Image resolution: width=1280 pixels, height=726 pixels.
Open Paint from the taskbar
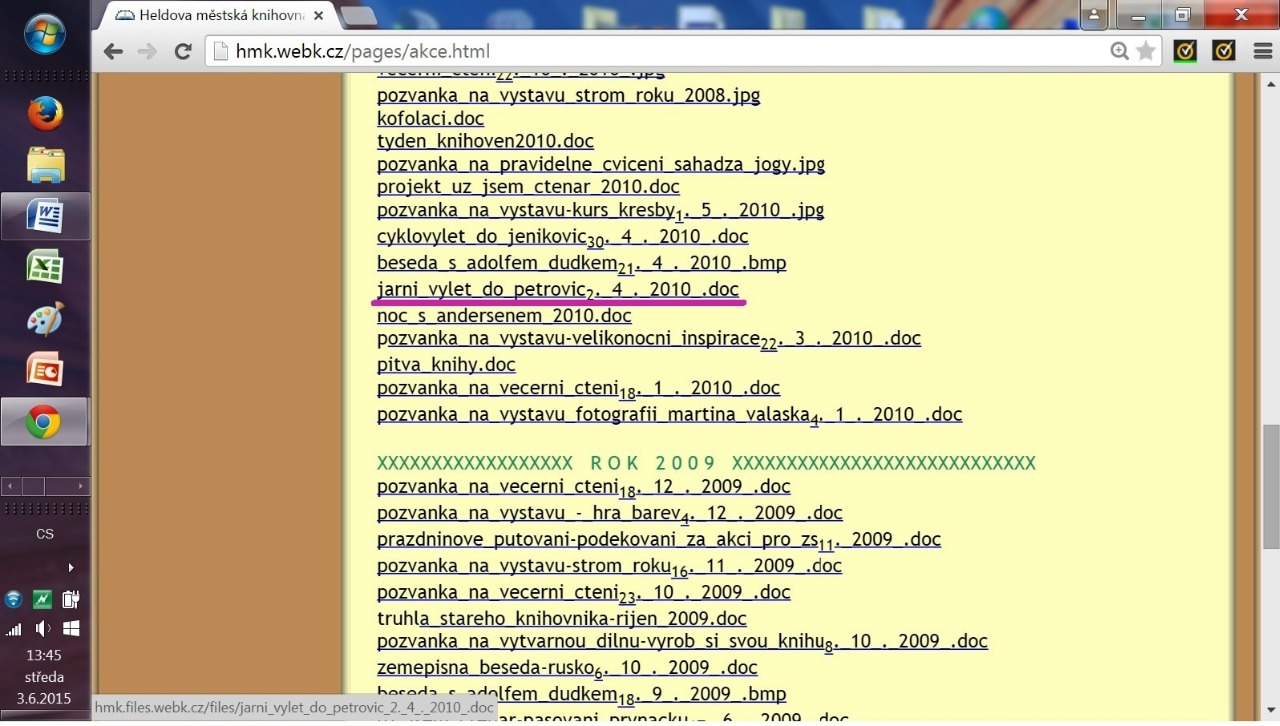tap(45, 319)
